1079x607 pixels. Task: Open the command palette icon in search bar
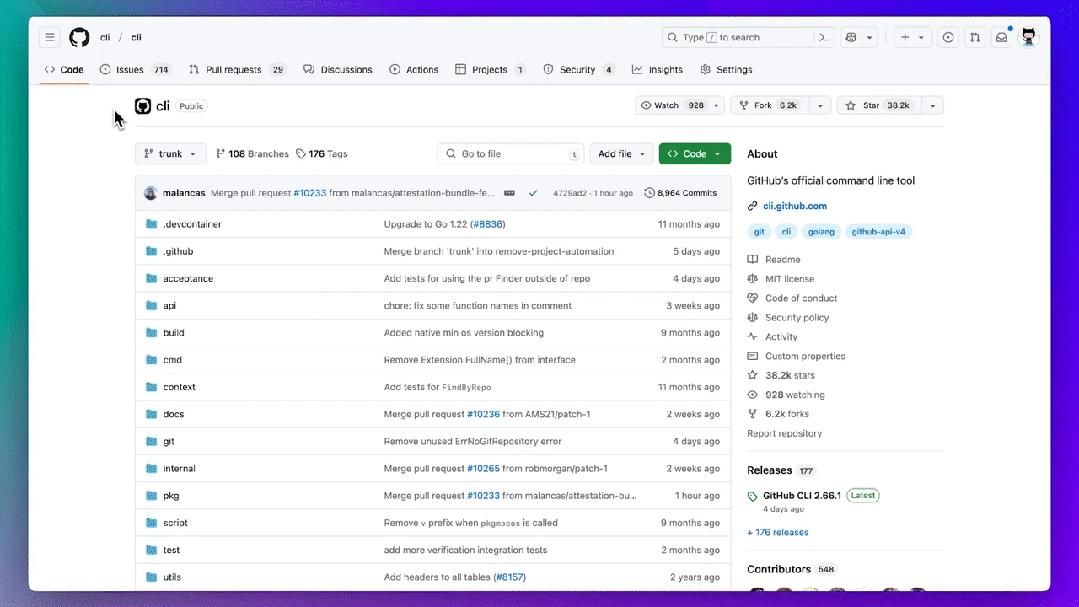pyautogui.click(x=823, y=37)
